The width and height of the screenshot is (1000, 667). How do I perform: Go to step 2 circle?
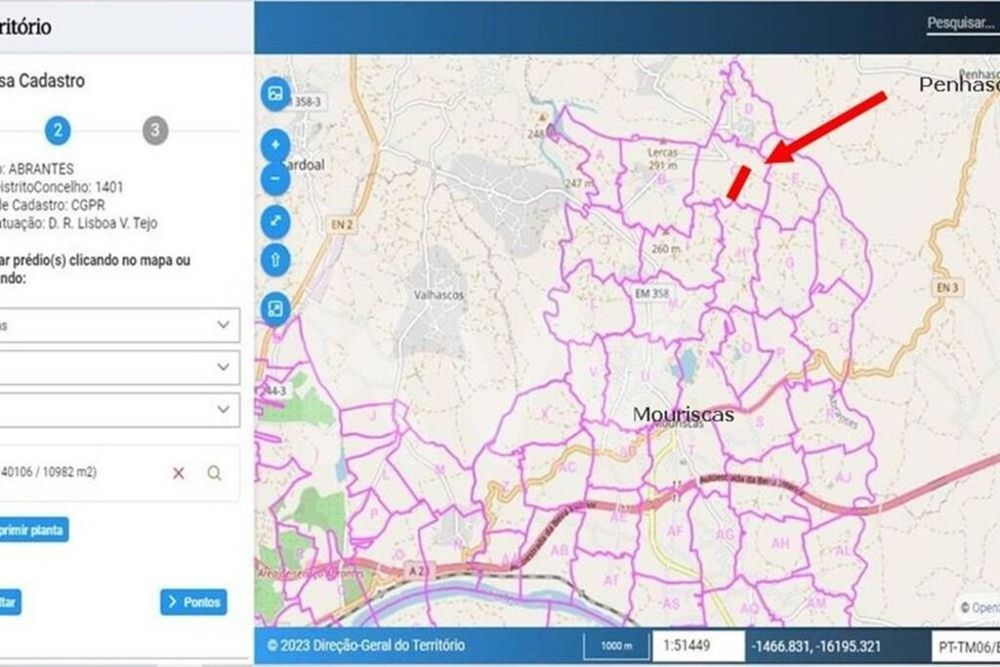[x=57, y=131]
